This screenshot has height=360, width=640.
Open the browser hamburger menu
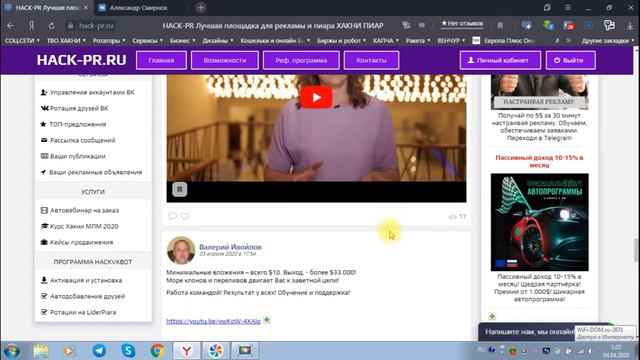pyautogui.click(x=568, y=7)
